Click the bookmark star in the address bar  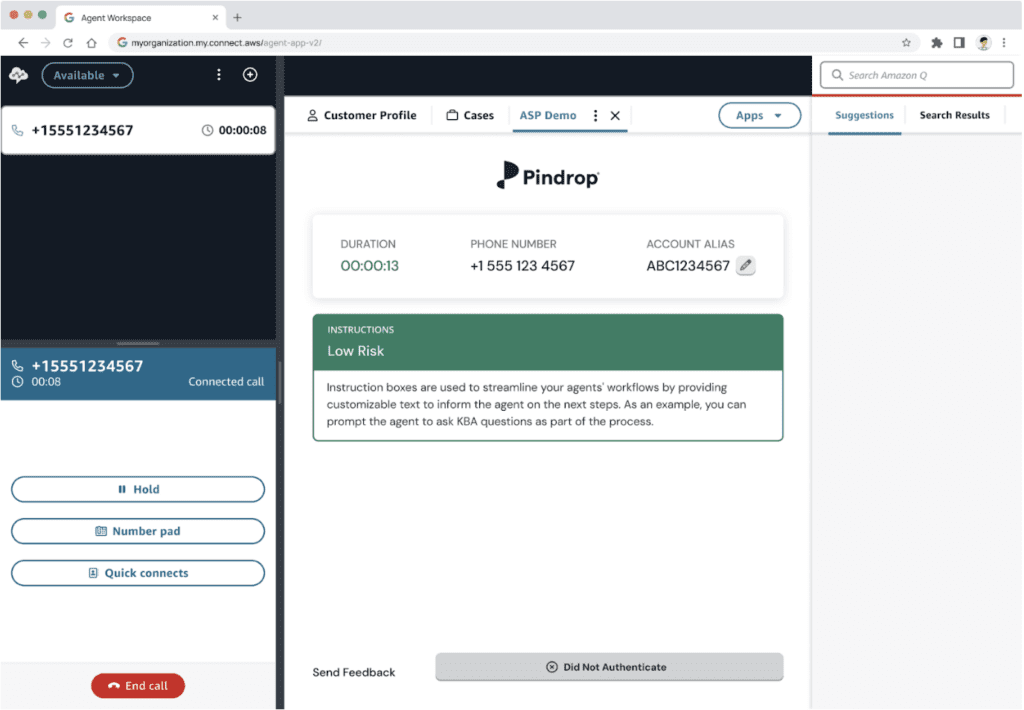(906, 43)
